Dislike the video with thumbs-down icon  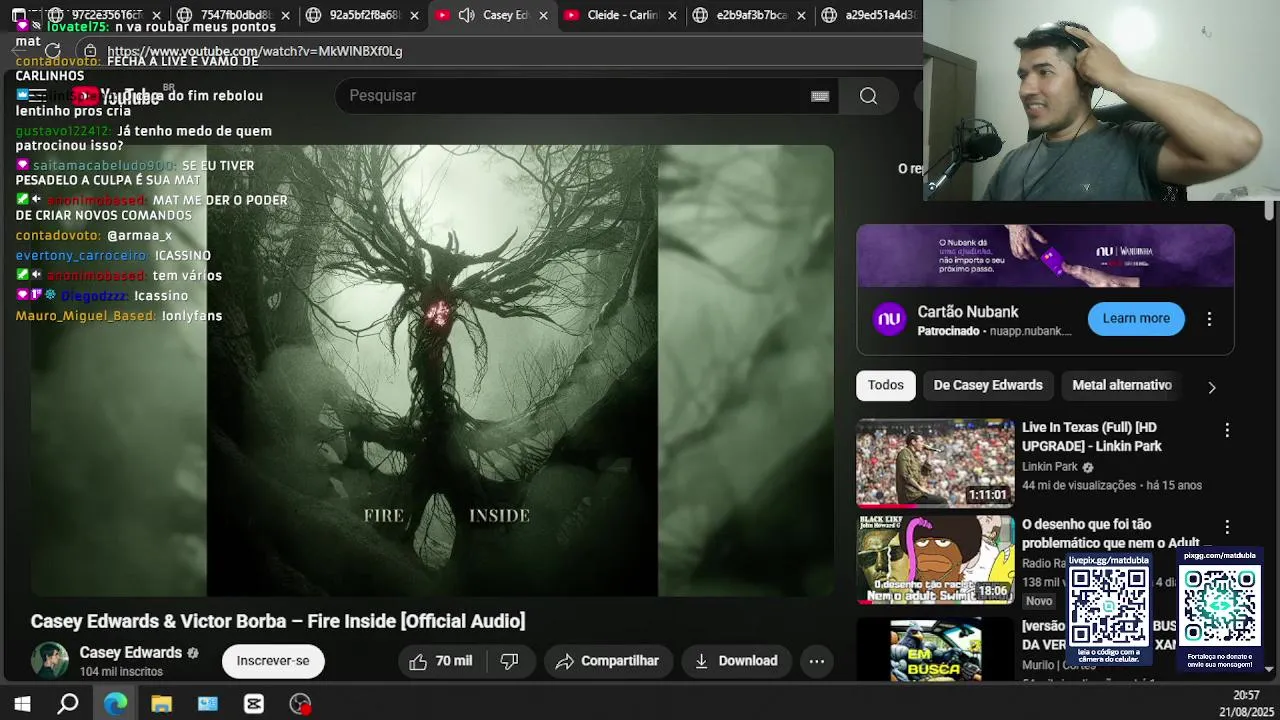click(x=509, y=661)
